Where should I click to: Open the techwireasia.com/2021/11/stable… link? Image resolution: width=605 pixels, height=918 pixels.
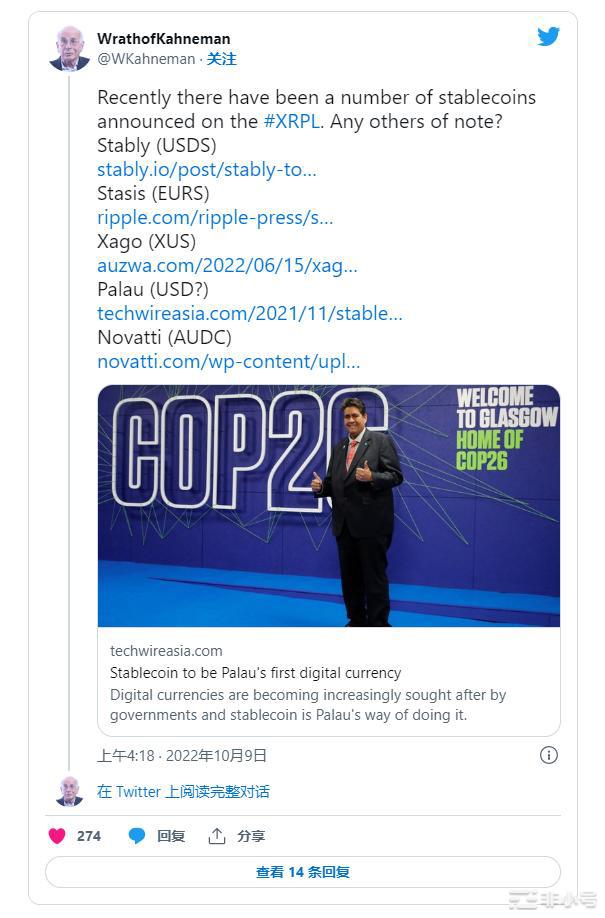(x=250, y=313)
